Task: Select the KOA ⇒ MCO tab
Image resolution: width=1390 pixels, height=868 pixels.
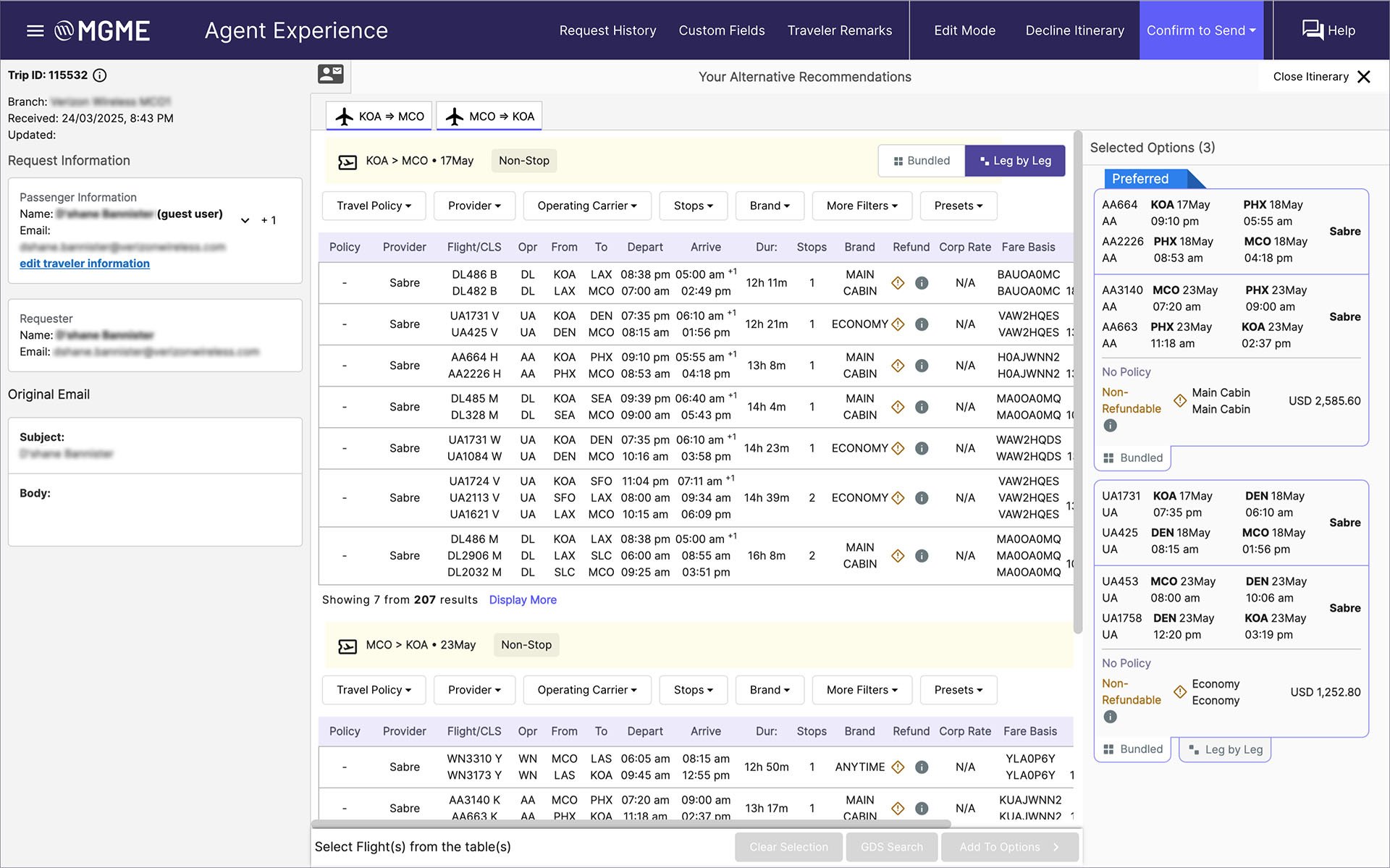Action: (379, 116)
